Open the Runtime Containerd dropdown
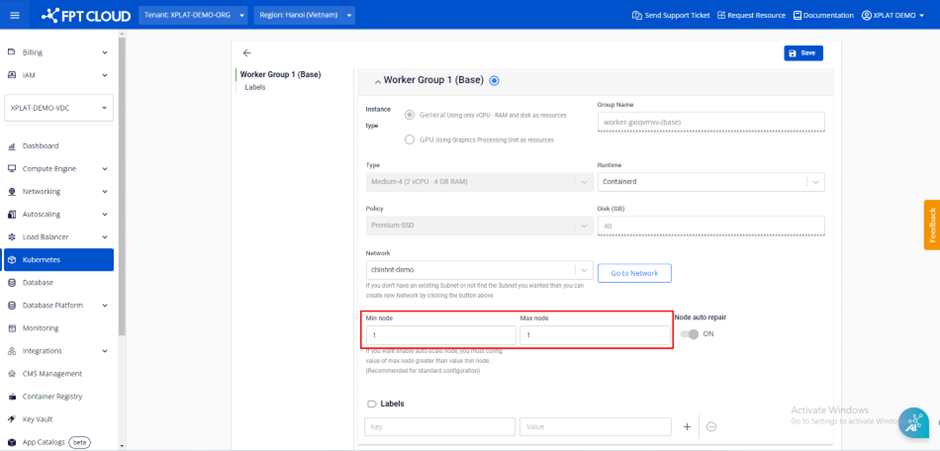Viewport: 940px width, 451px height. 711,183
